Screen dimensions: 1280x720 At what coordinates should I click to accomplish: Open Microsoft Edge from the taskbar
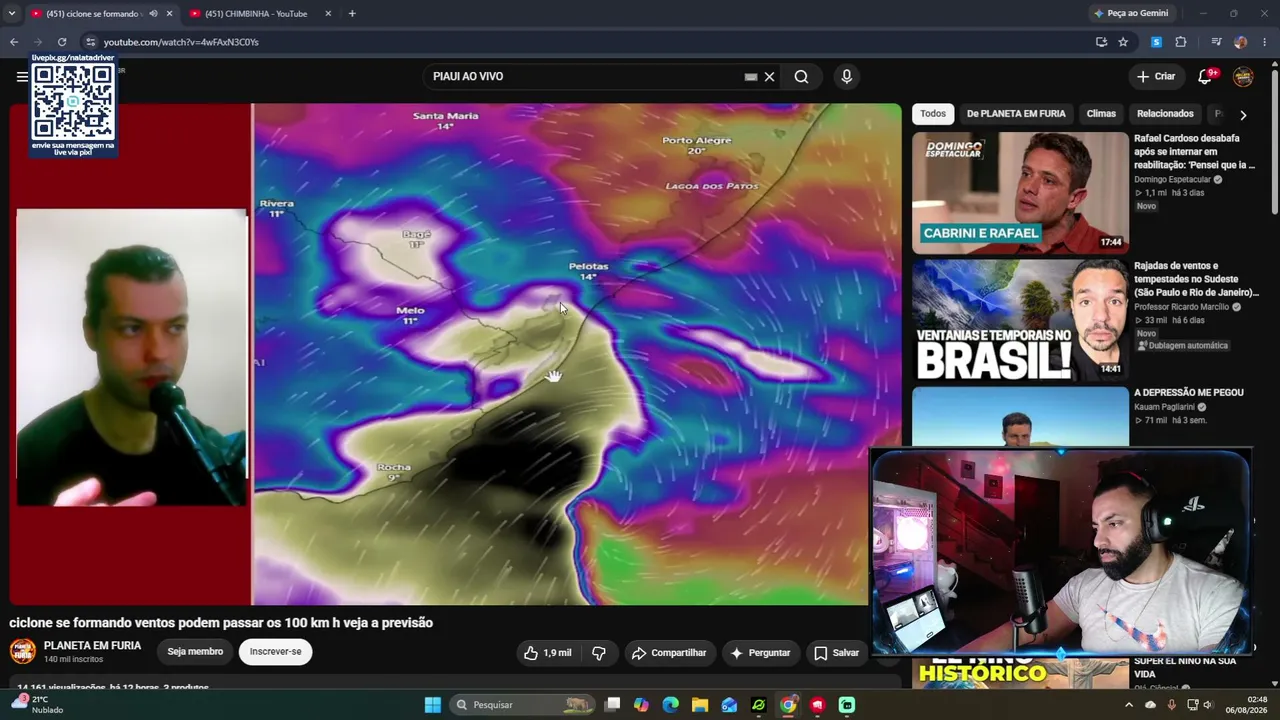pyautogui.click(x=671, y=705)
